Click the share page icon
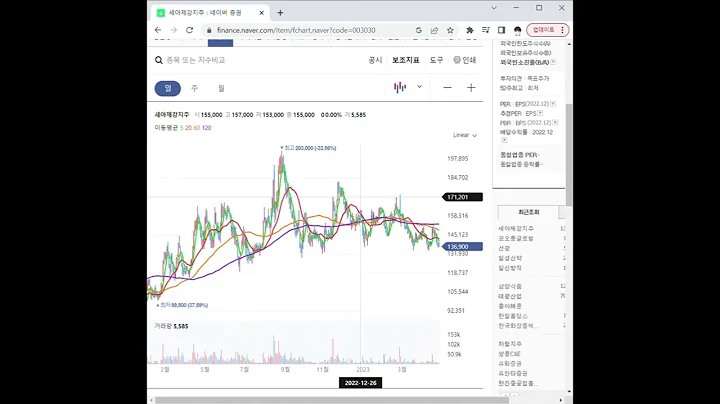The height and width of the screenshot is (404, 720). (x=434, y=30)
